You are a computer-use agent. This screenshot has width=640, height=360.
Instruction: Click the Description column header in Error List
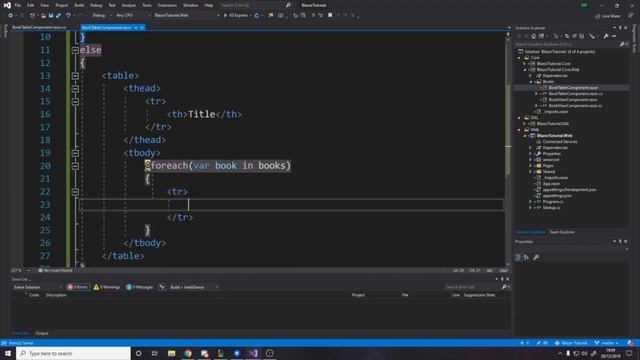click(56, 295)
